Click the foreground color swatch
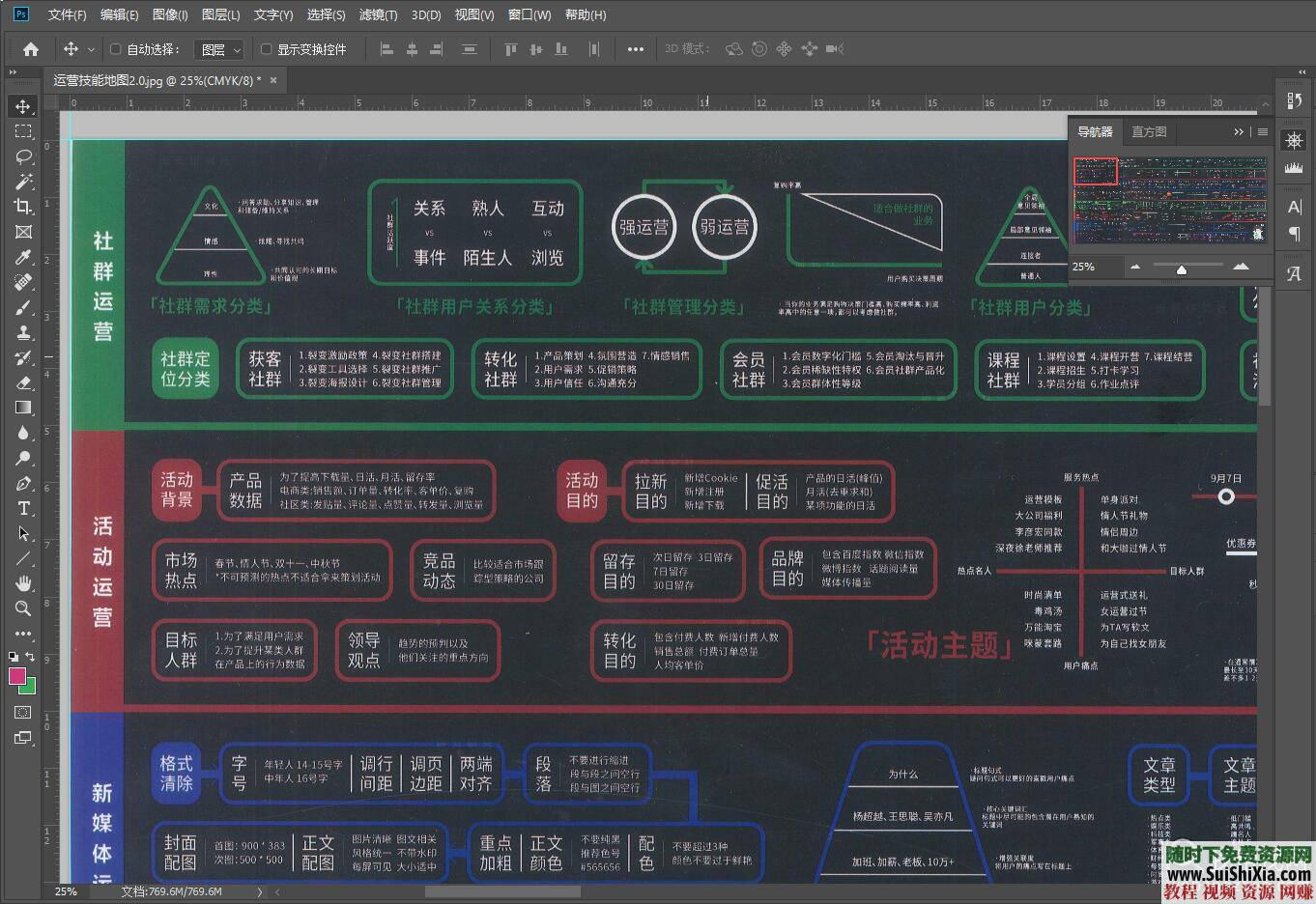1316x904 pixels. click(x=17, y=676)
